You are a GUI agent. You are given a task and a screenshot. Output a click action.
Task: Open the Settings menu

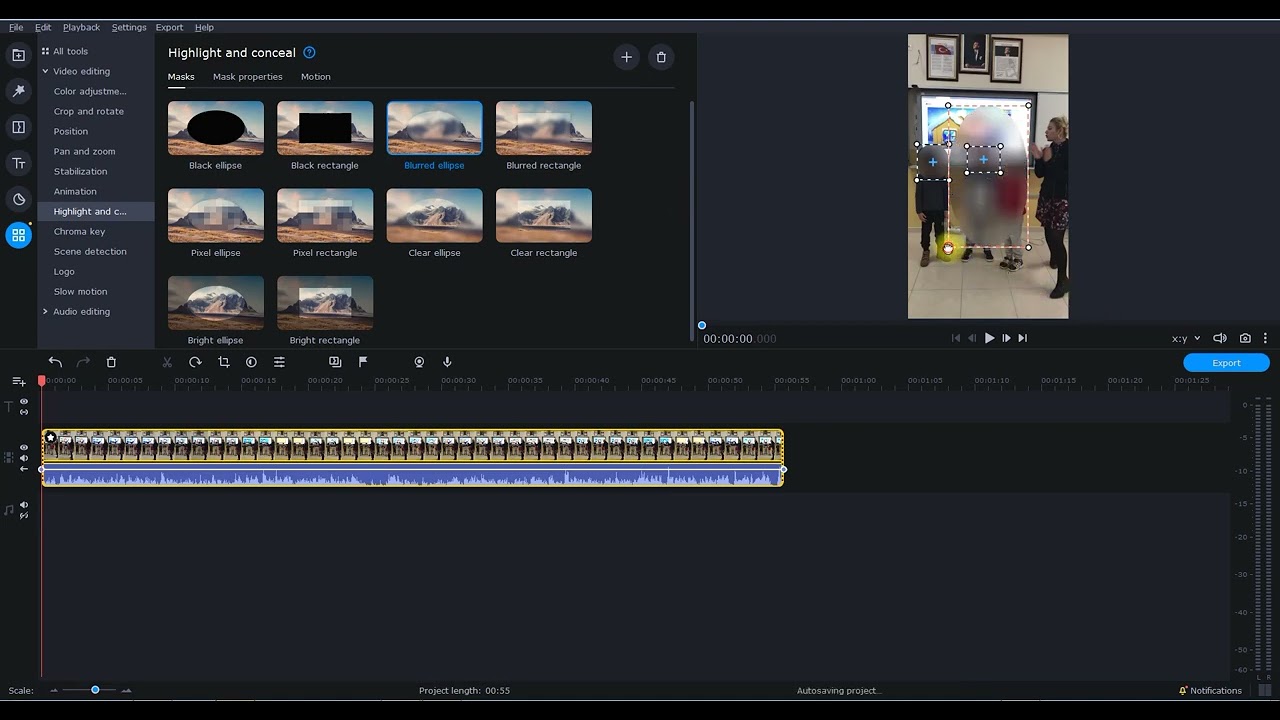(x=129, y=27)
